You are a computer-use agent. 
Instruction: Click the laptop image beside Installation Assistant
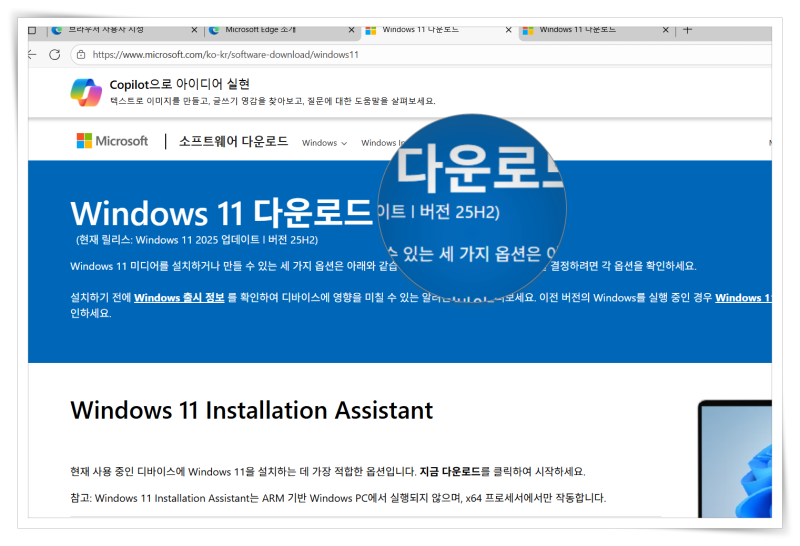point(735,459)
